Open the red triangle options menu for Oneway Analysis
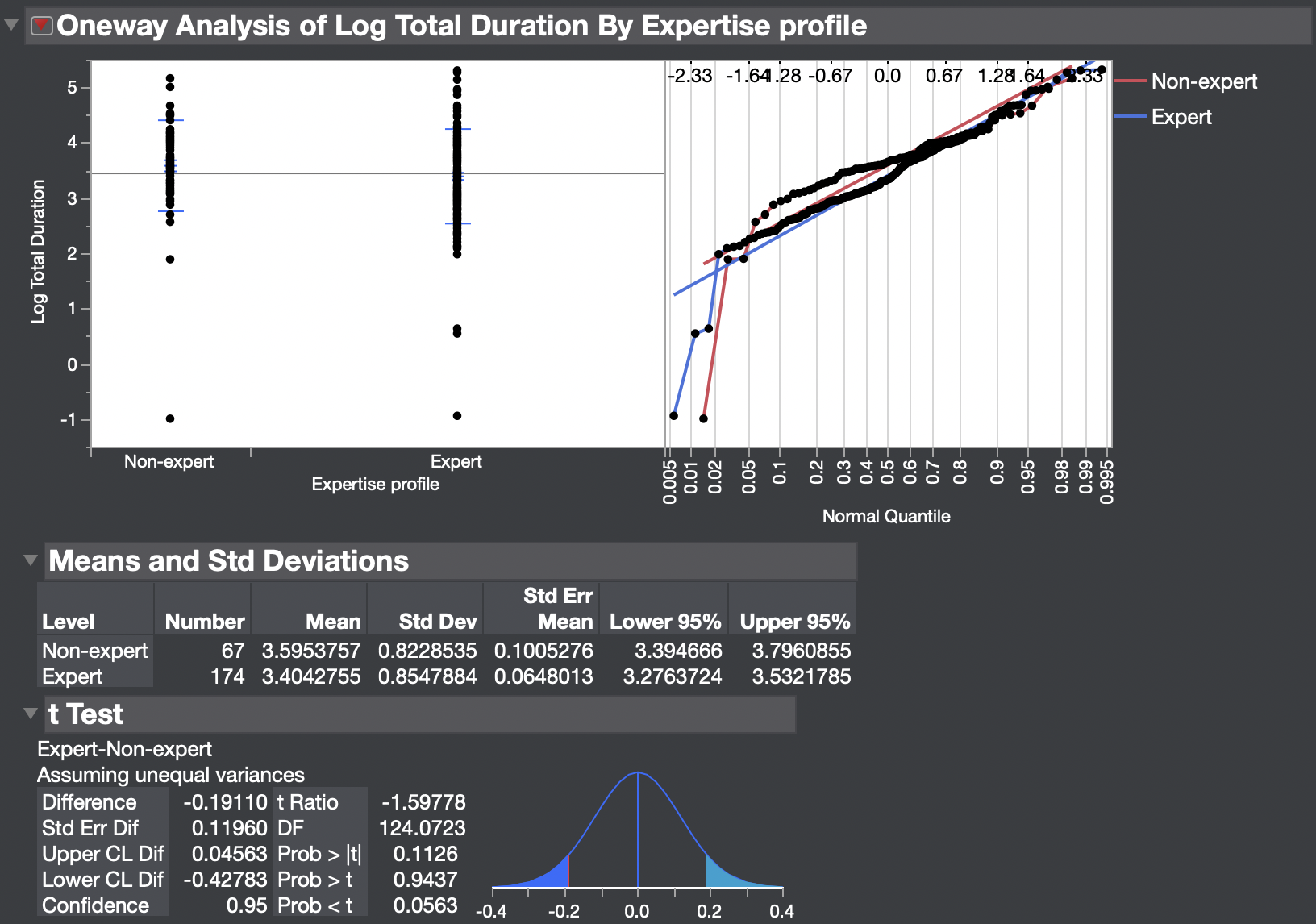Image resolution: width=1316 pixels, height=924 pixels. coord(40,25)
